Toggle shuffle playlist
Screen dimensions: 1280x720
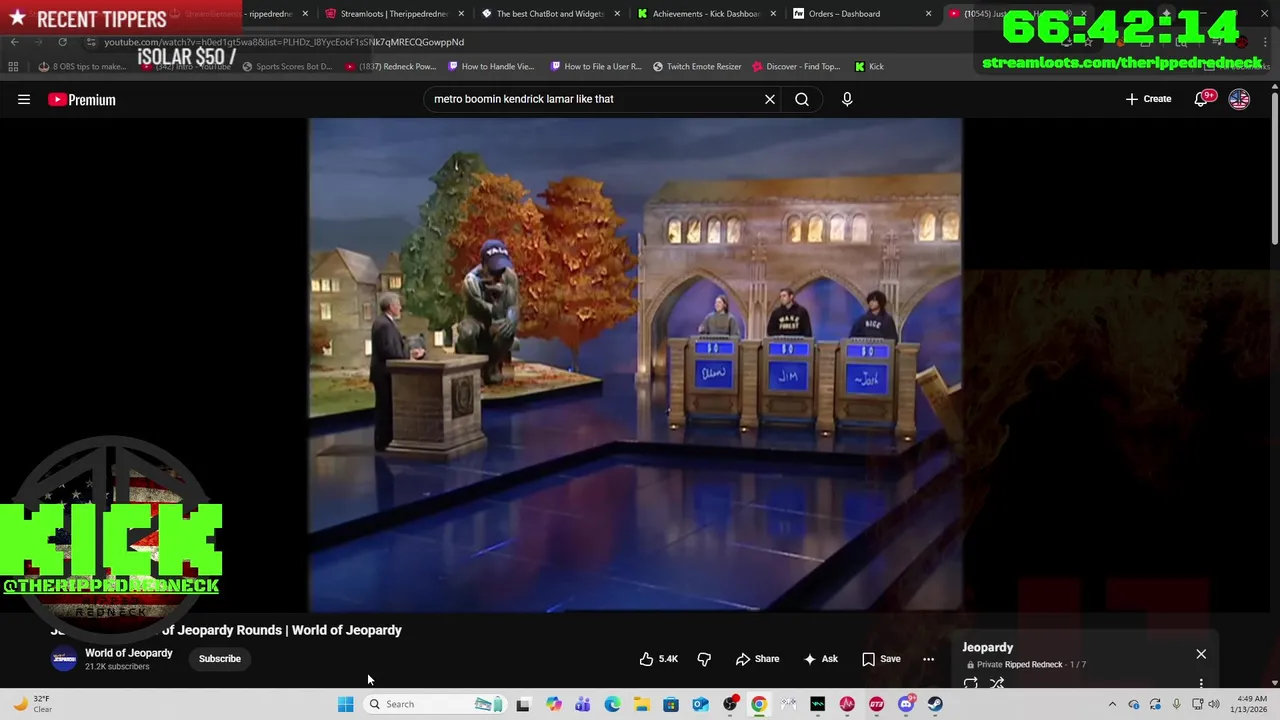click(997, 684)
